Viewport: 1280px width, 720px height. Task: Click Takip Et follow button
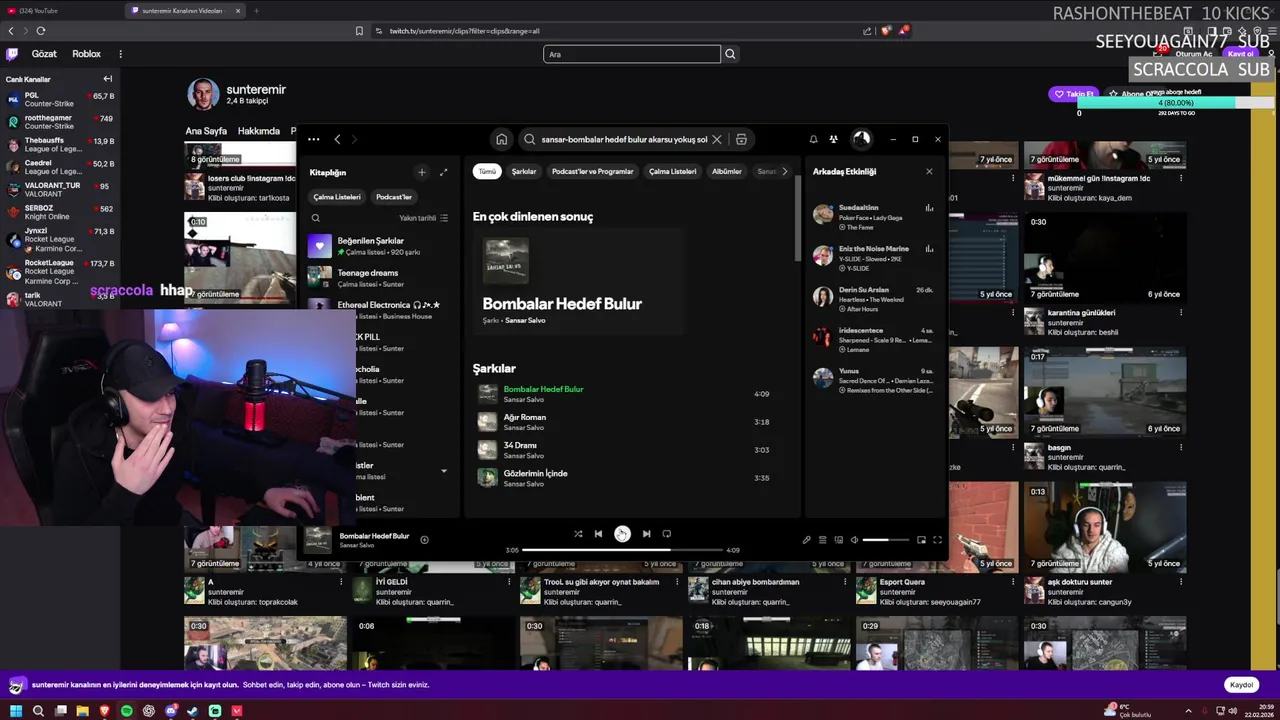point(1074,94)
